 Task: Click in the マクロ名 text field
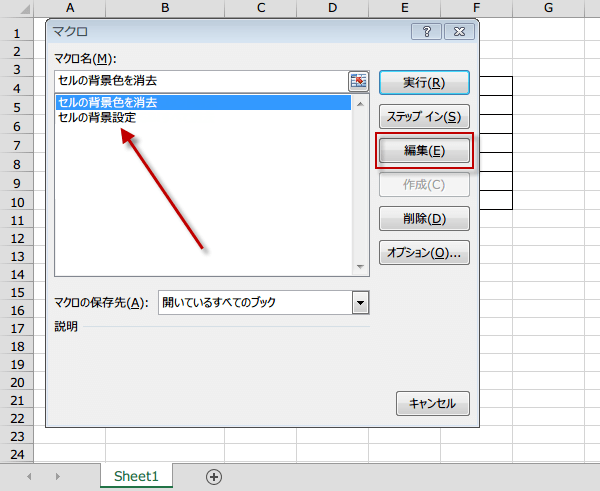(x=201, y=81)
